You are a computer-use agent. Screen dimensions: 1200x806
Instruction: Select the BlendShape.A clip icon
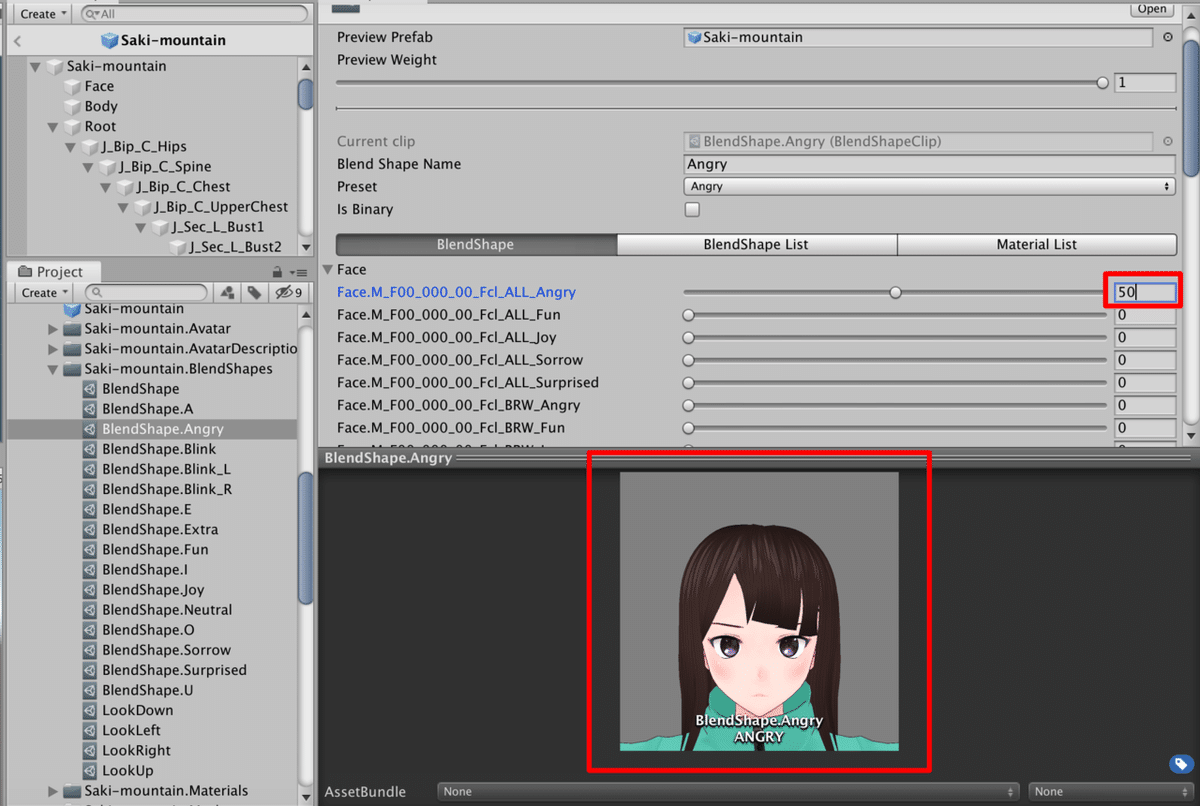tap(90, 409)
